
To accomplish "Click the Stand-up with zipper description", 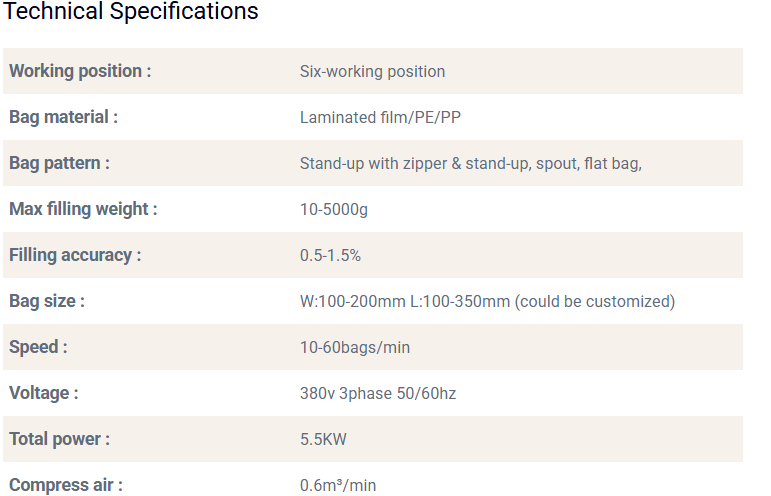I will (470, 163).
